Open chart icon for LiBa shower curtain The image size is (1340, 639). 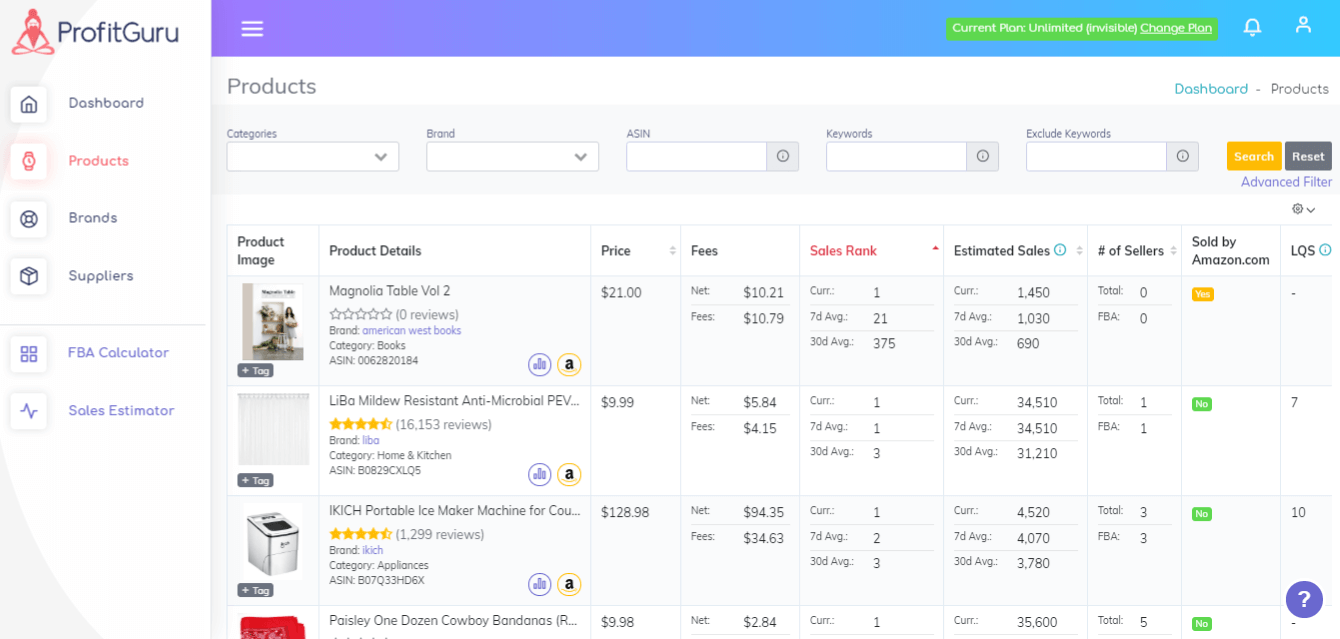click(540, 474)
